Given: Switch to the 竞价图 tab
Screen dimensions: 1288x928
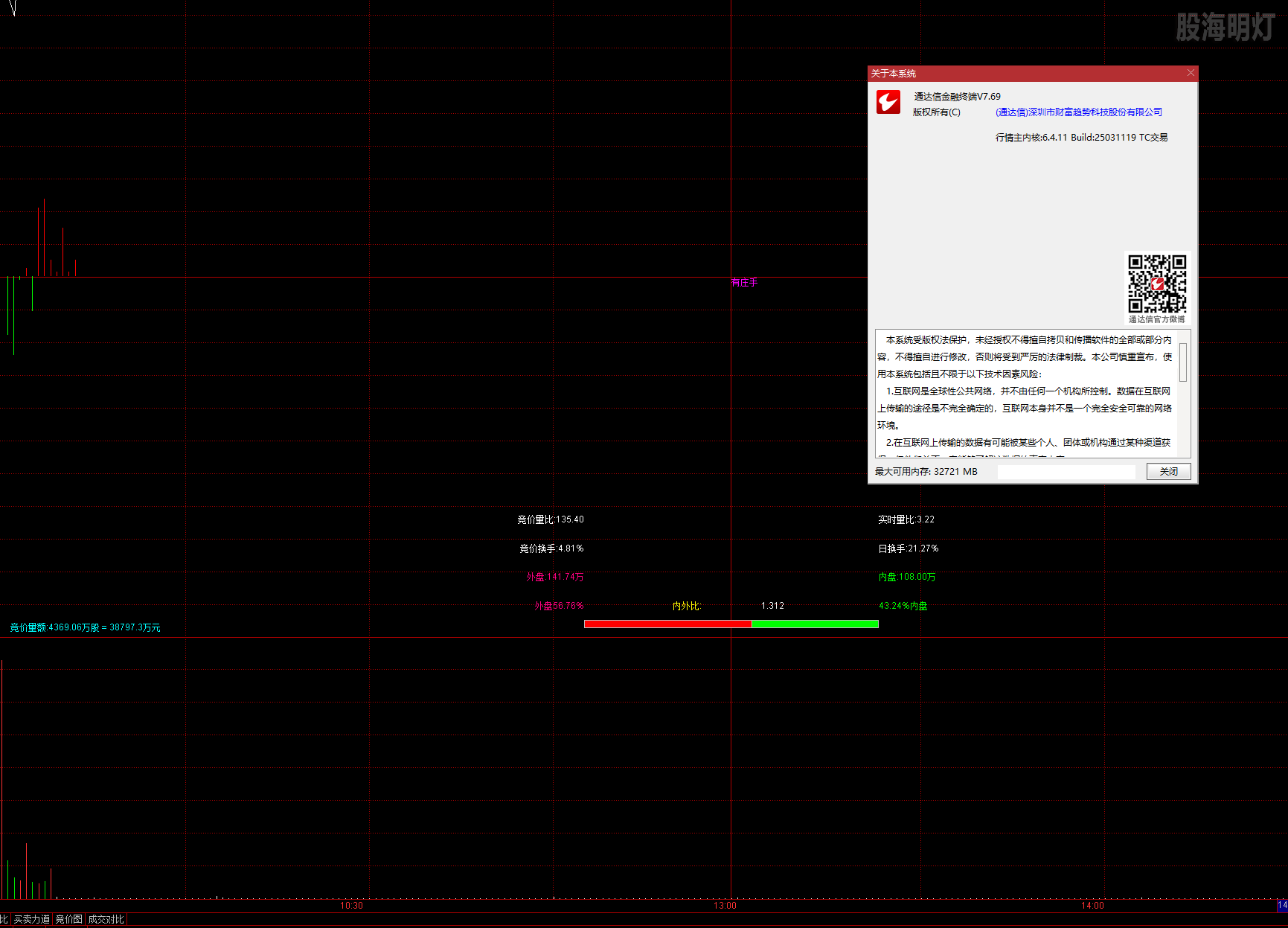Looking at the screenshot, I should tap(68, 920).
